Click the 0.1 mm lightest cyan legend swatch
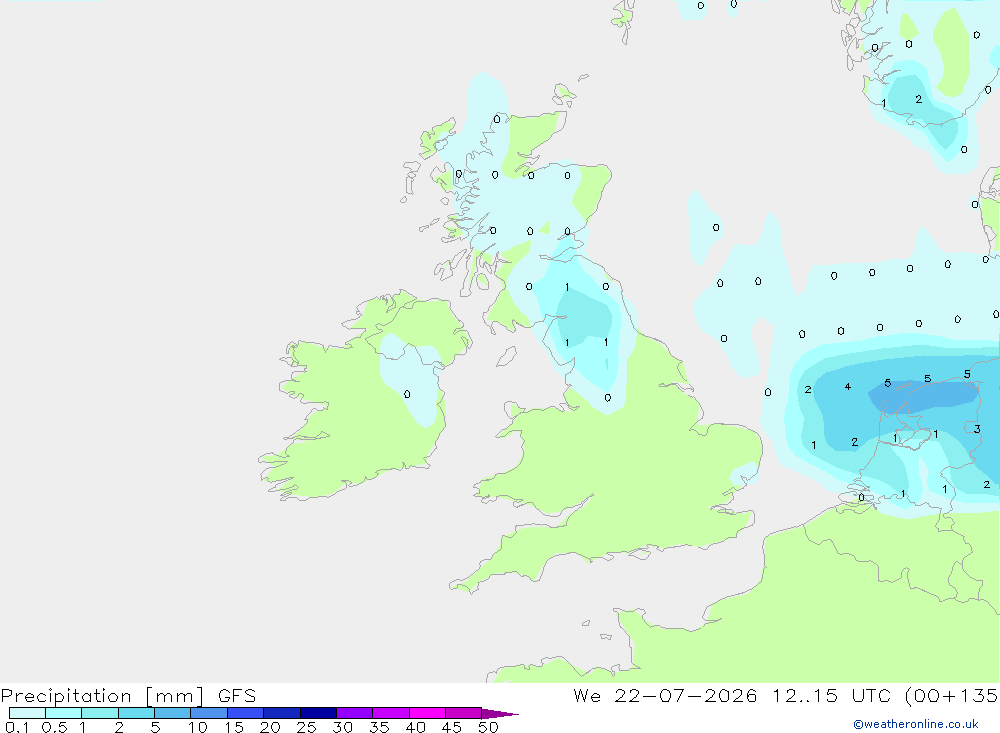1000x733 pixels. [27, 713]
